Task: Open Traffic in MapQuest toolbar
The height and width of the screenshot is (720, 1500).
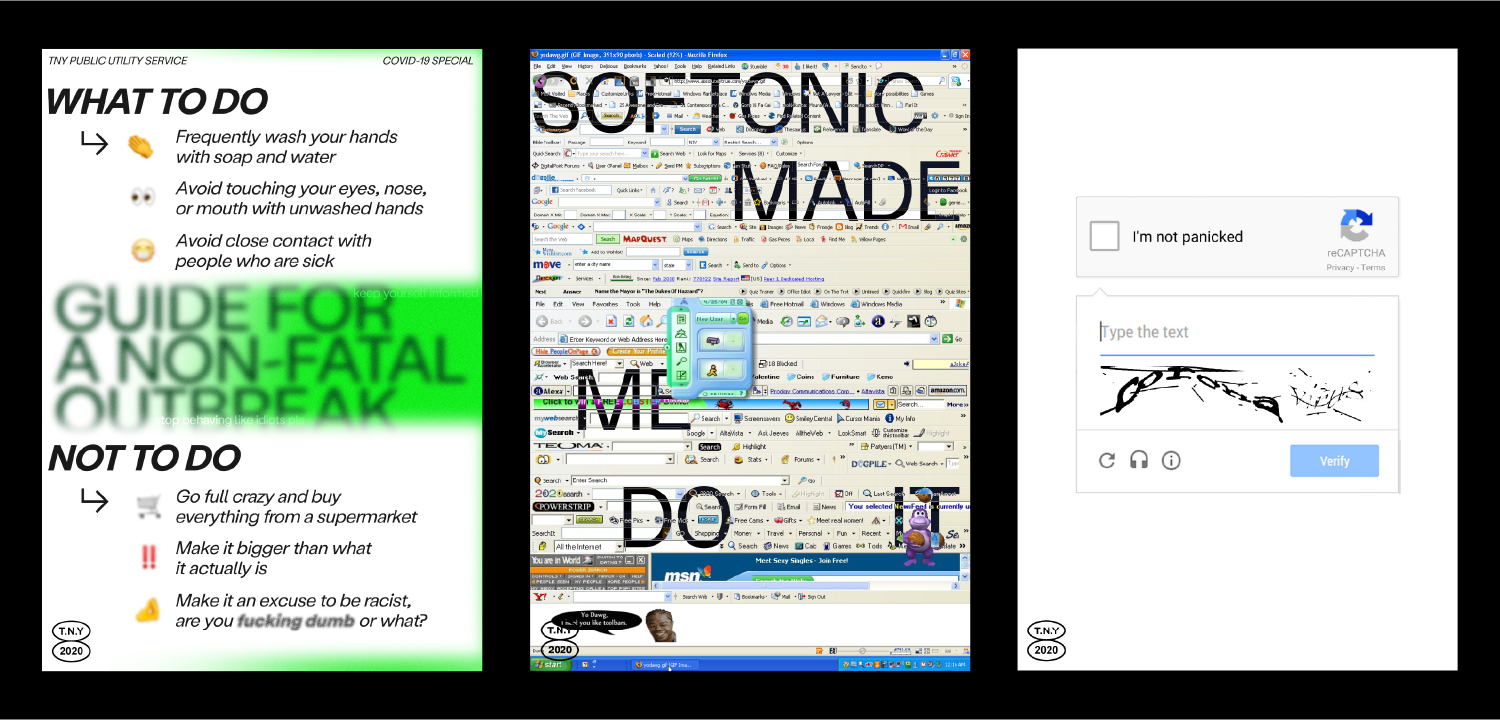Action: pyautogui.click(x=745, y=239)
